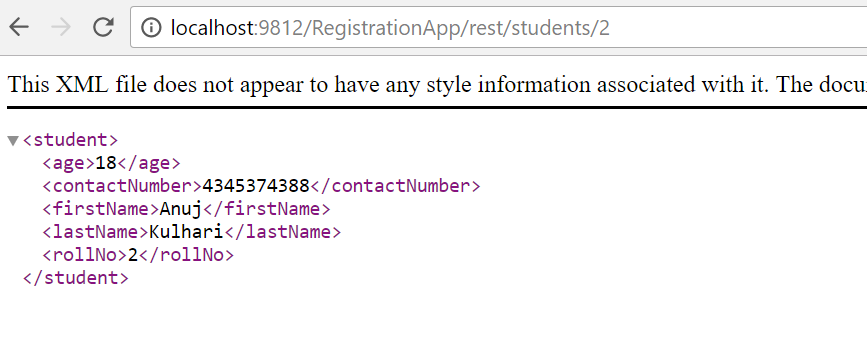
Task: Collapse the student XML node triangle
Action: [13, 141]
